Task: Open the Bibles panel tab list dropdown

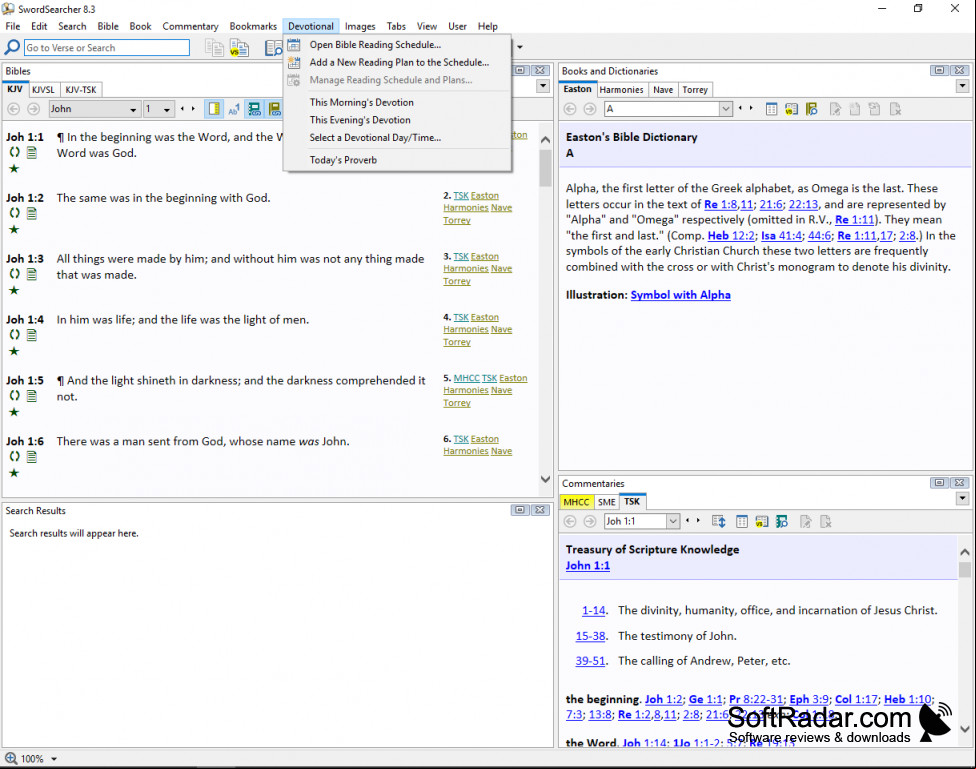Action: (x=543, y=86)
